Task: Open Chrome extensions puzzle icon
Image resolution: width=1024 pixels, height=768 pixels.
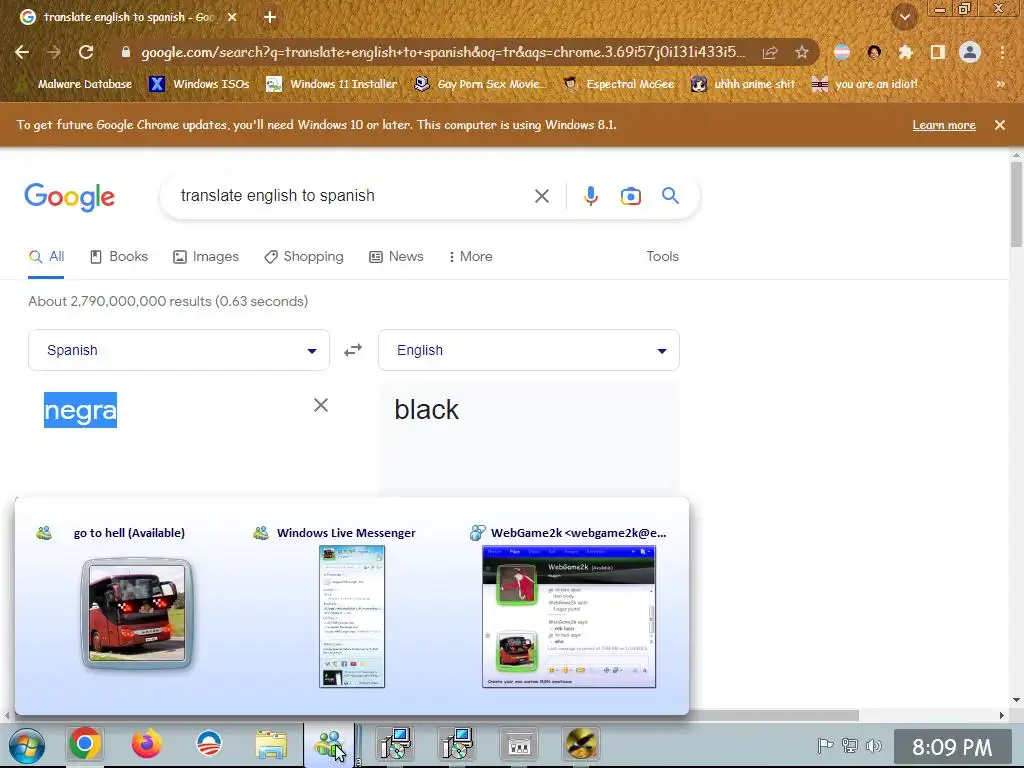Action: [905, 52]
